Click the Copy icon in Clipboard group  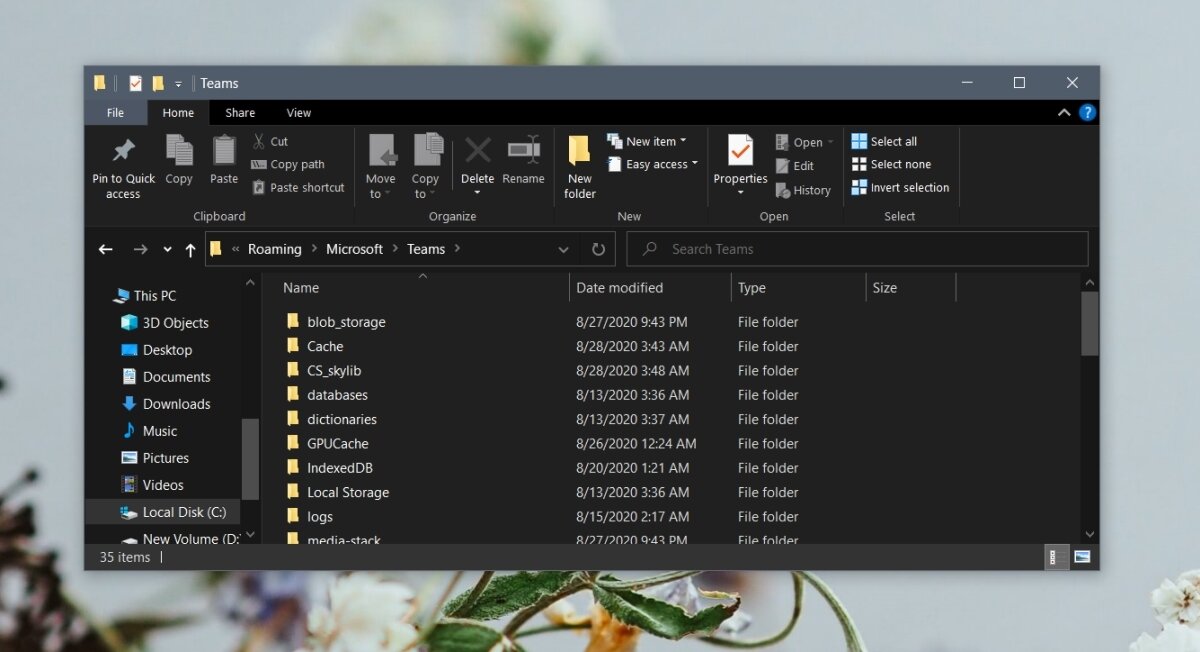(x=179, y=151)
